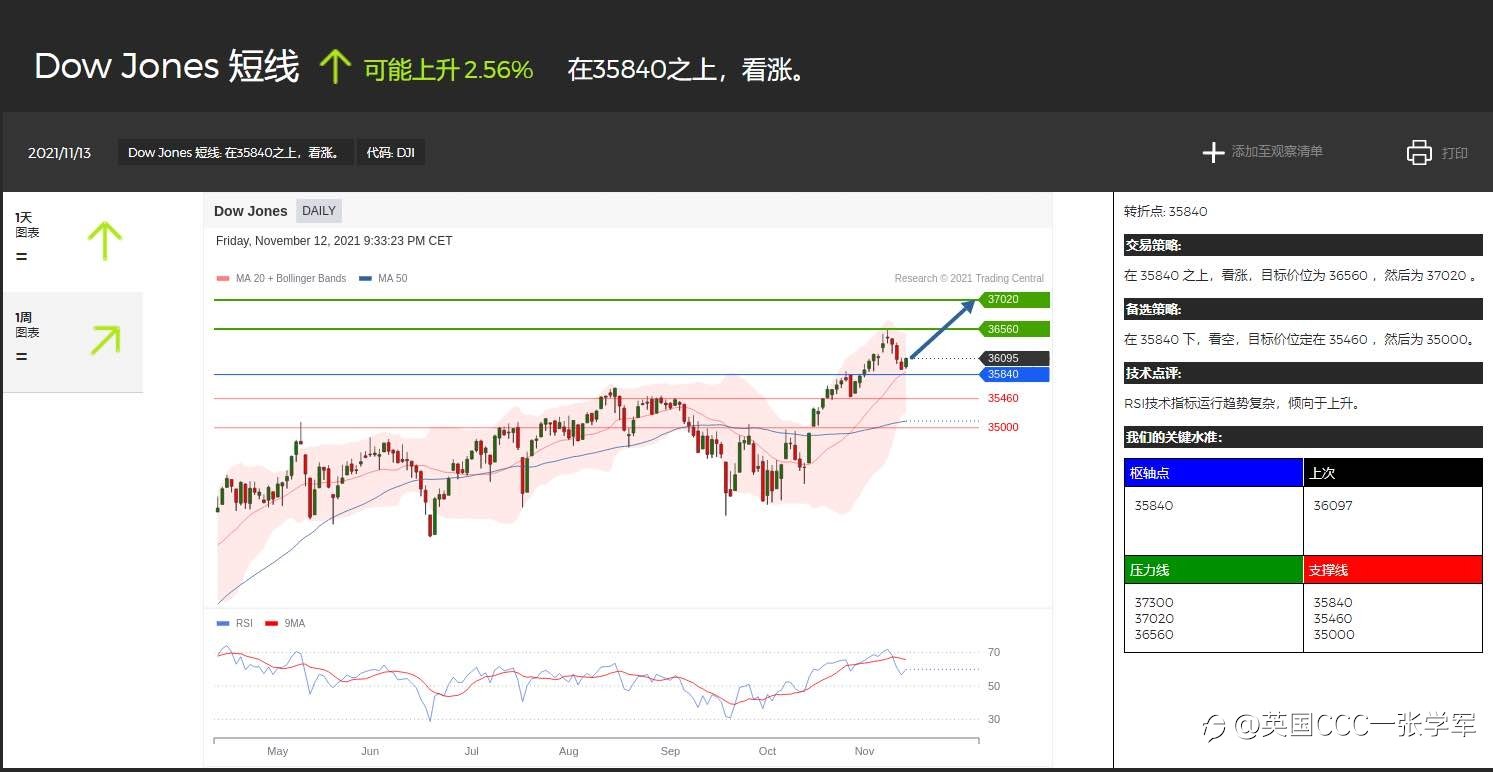Click the 9MA legend entry

pos(285,623)
